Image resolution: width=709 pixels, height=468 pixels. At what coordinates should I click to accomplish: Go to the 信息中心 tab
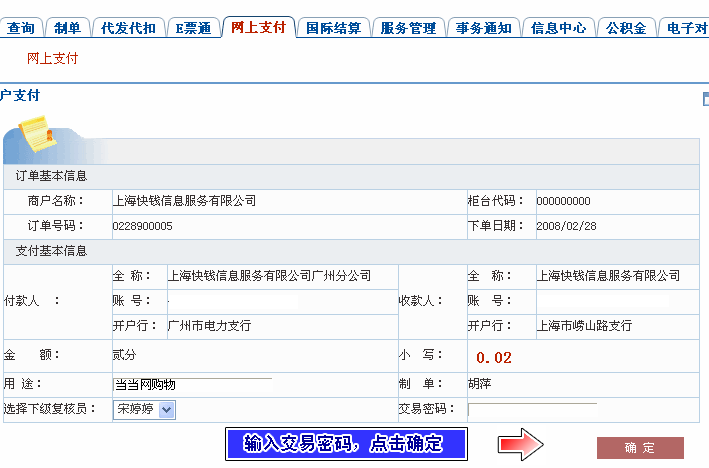point(558,28)
